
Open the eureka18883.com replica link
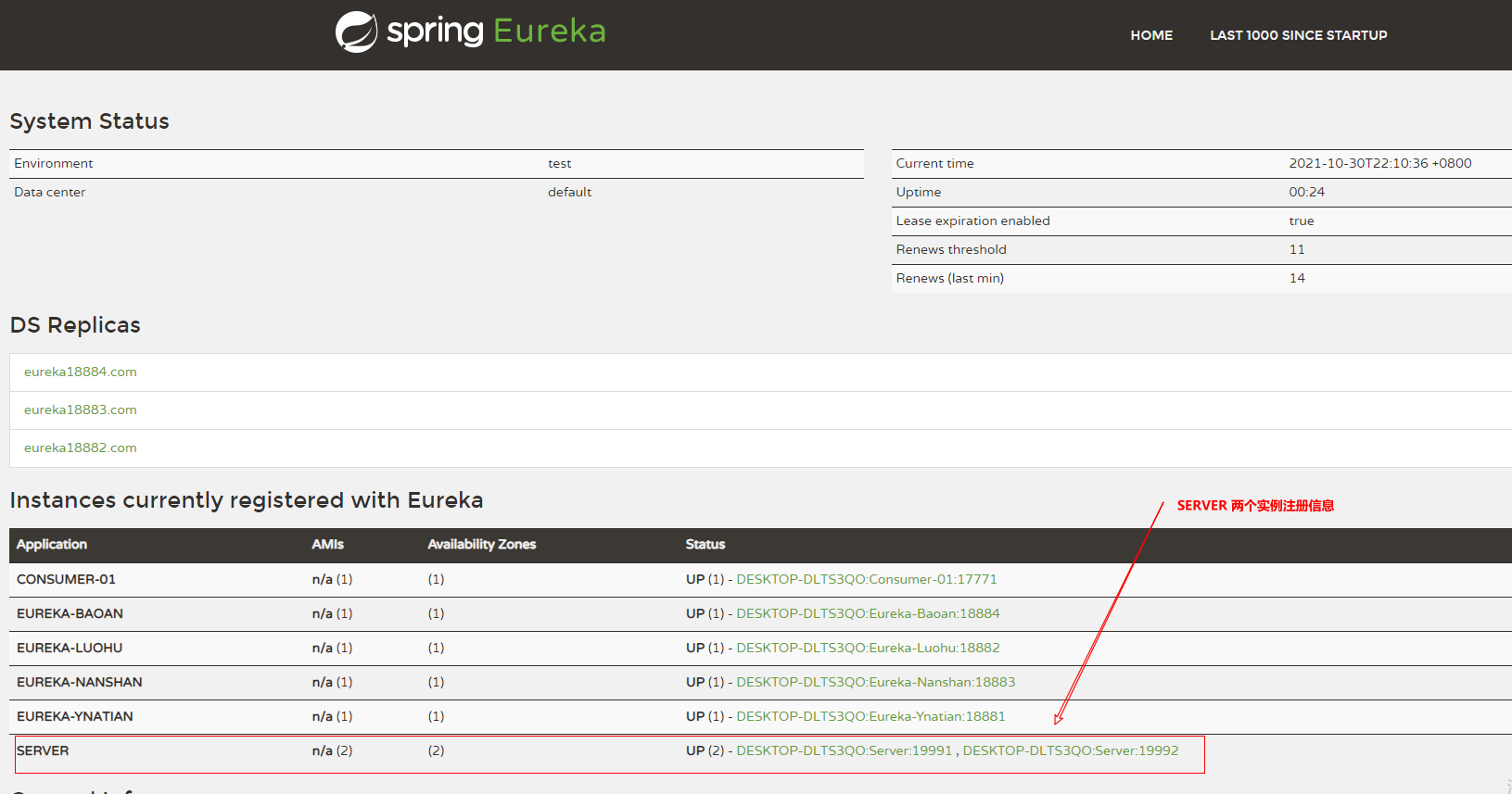coord(81,410)
